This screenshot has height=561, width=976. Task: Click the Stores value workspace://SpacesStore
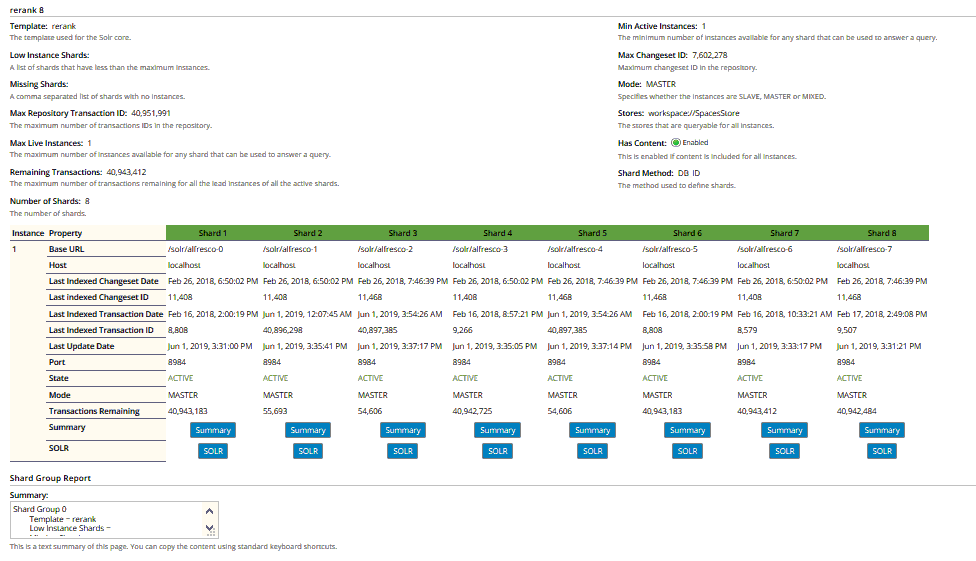[x=694, y=113]
